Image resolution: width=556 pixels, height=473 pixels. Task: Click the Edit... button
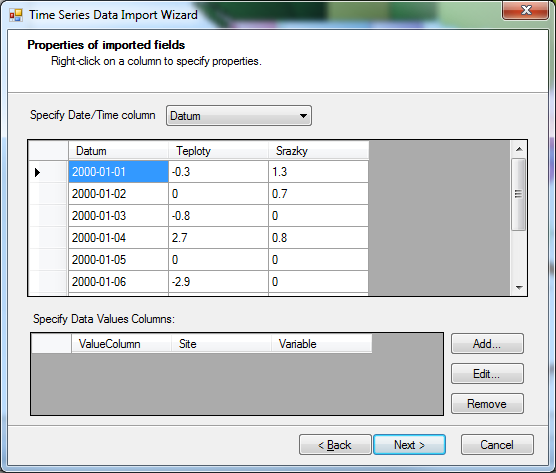tap(487, 374)
